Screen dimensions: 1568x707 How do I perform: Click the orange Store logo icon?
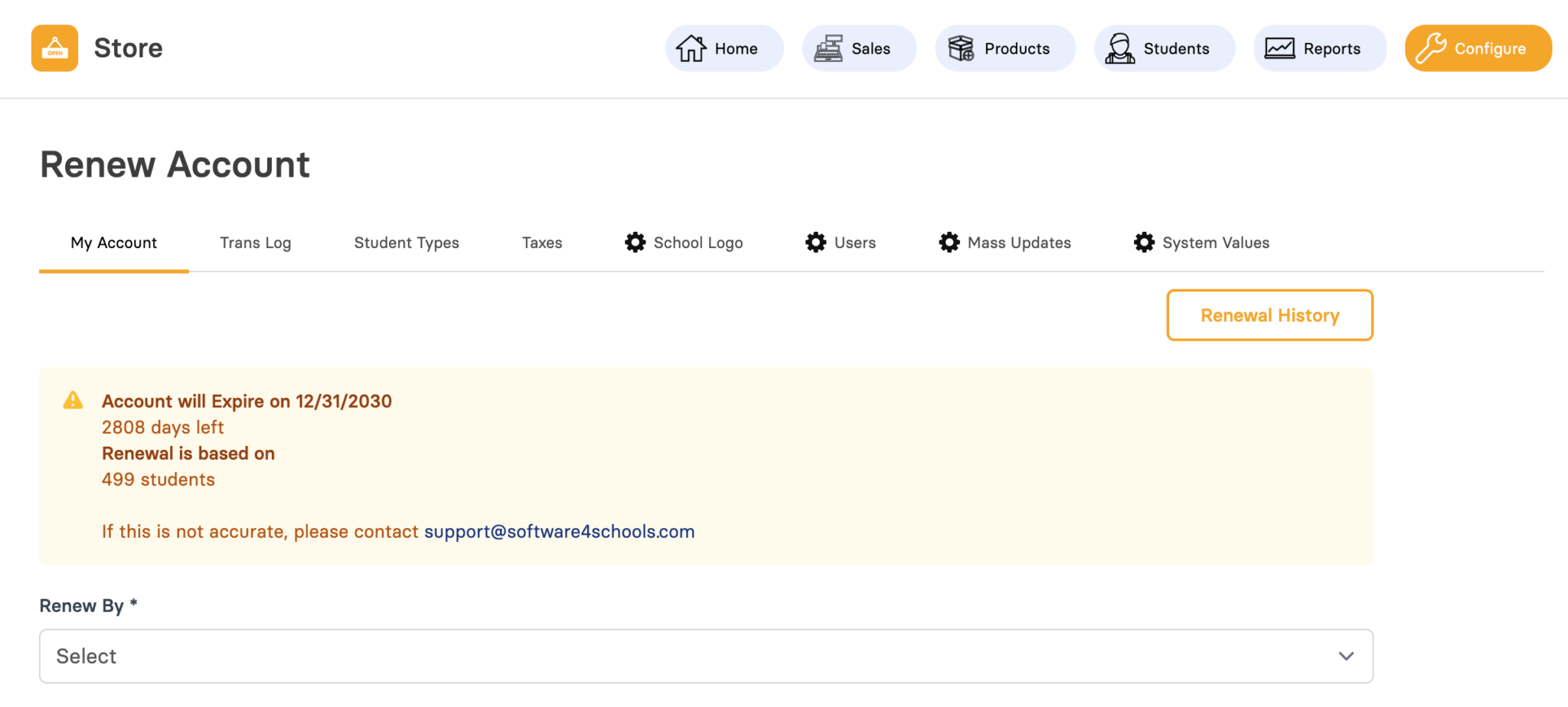click(x=54, y=48)
